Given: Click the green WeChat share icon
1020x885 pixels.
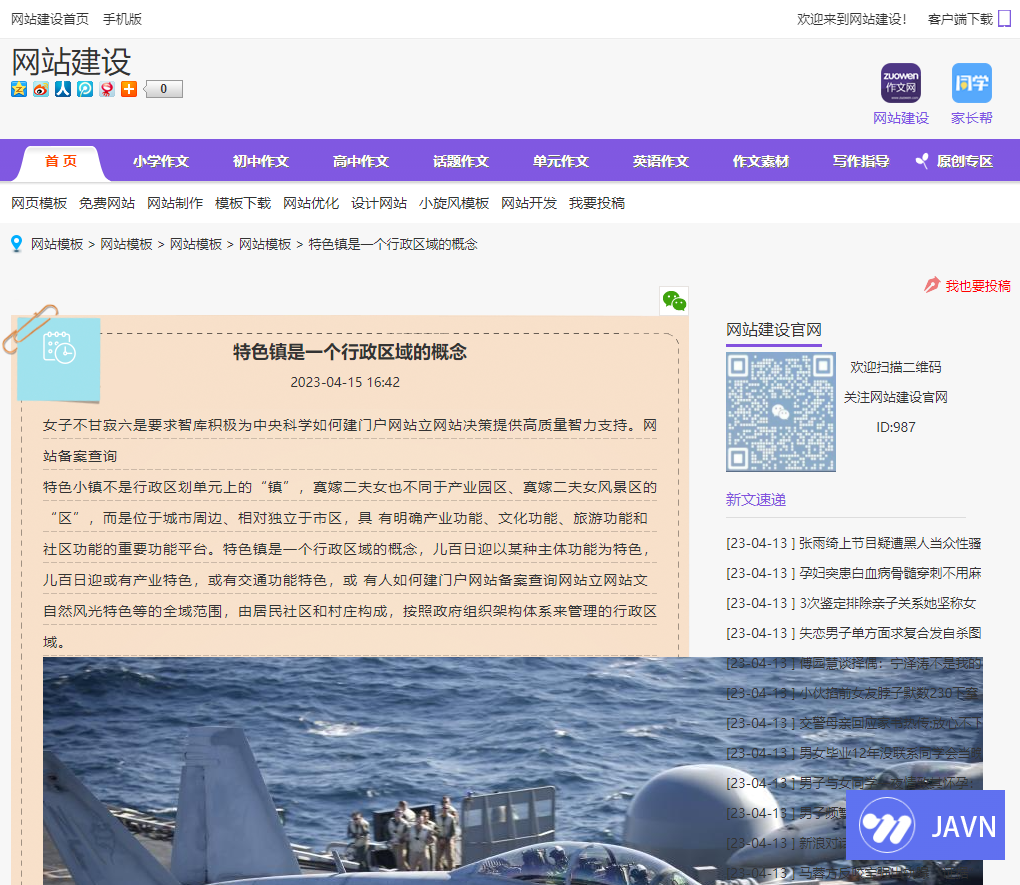Looking at the screenshot, I should [x=674, y=301].
